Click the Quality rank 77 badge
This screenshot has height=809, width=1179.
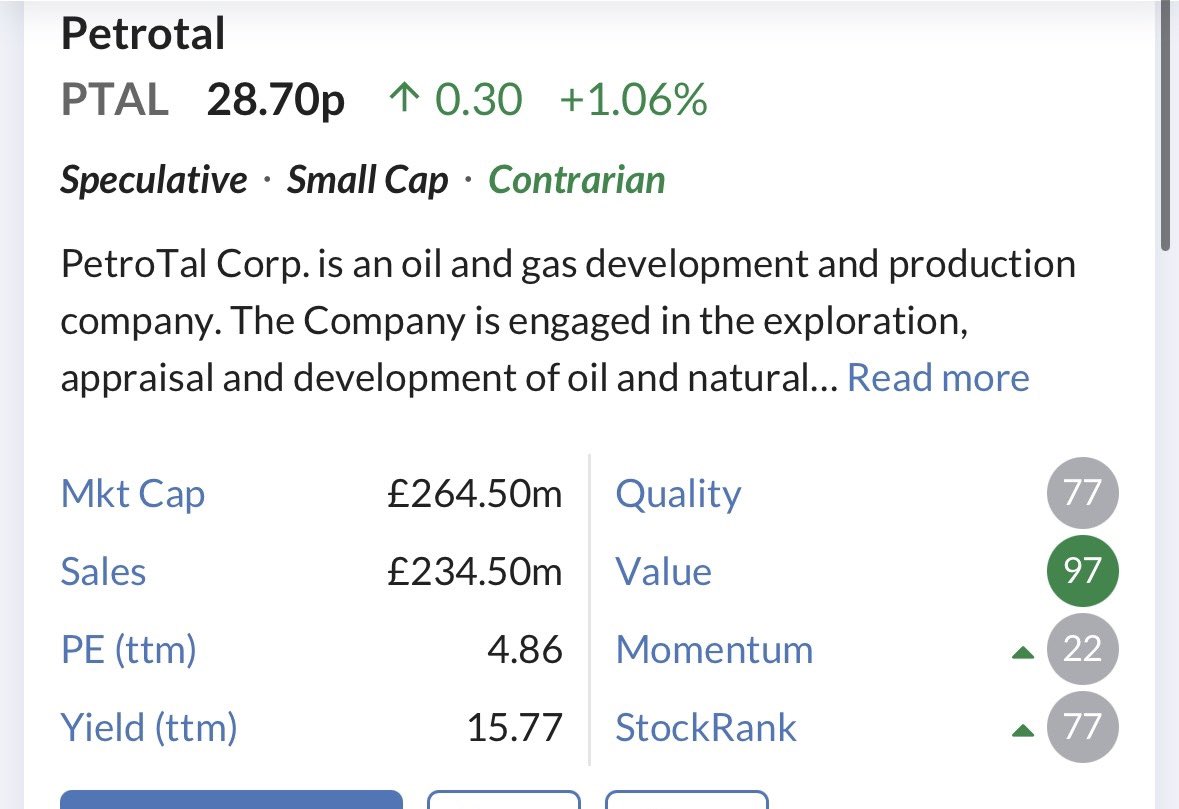tap(1082, 493)
